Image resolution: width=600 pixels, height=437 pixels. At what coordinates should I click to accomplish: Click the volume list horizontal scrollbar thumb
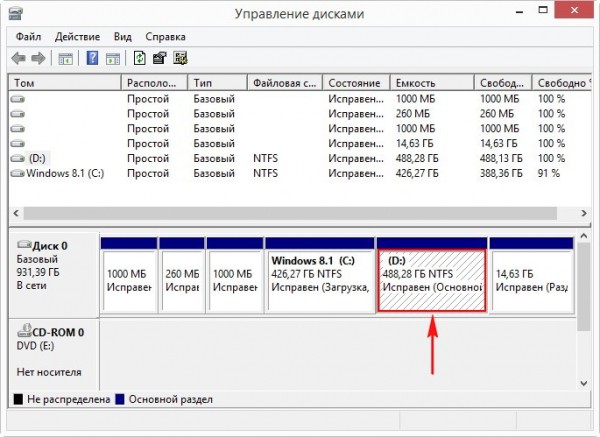pyautogui.click(x=290, y=213)
